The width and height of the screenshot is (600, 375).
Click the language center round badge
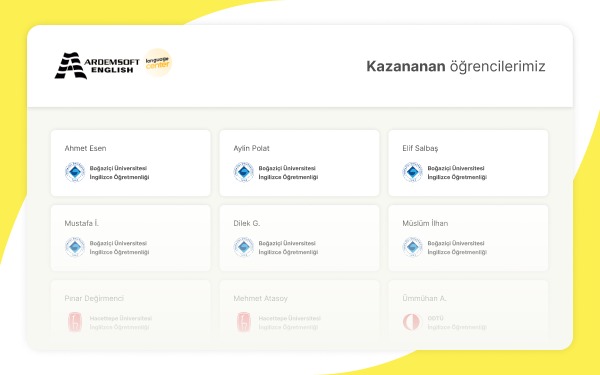[x=158, y=62]
